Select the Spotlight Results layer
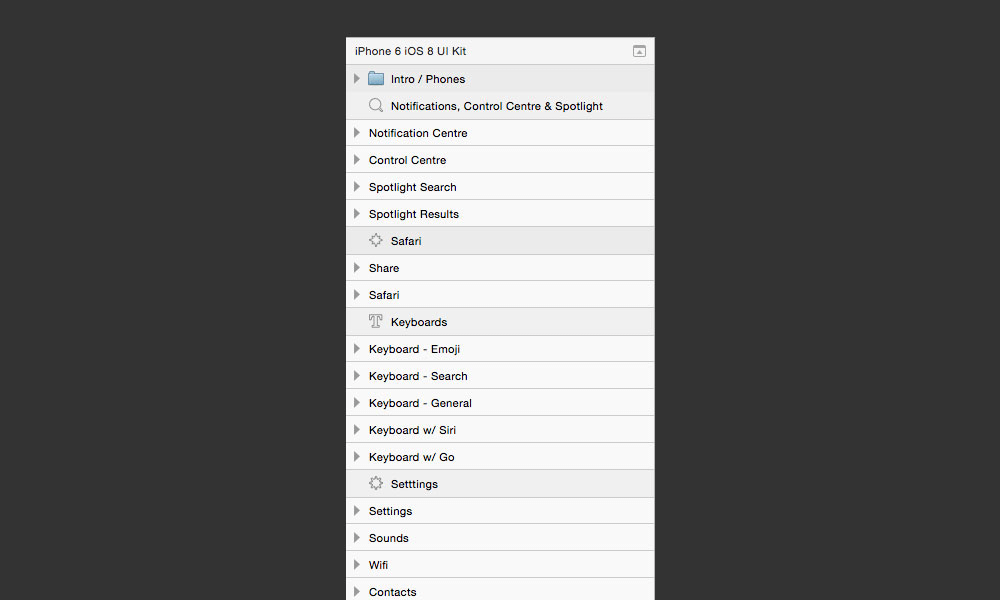Image resolution: width=1000 pixels, height=600 pixels. pyautogui.click(x=413, y=213)
